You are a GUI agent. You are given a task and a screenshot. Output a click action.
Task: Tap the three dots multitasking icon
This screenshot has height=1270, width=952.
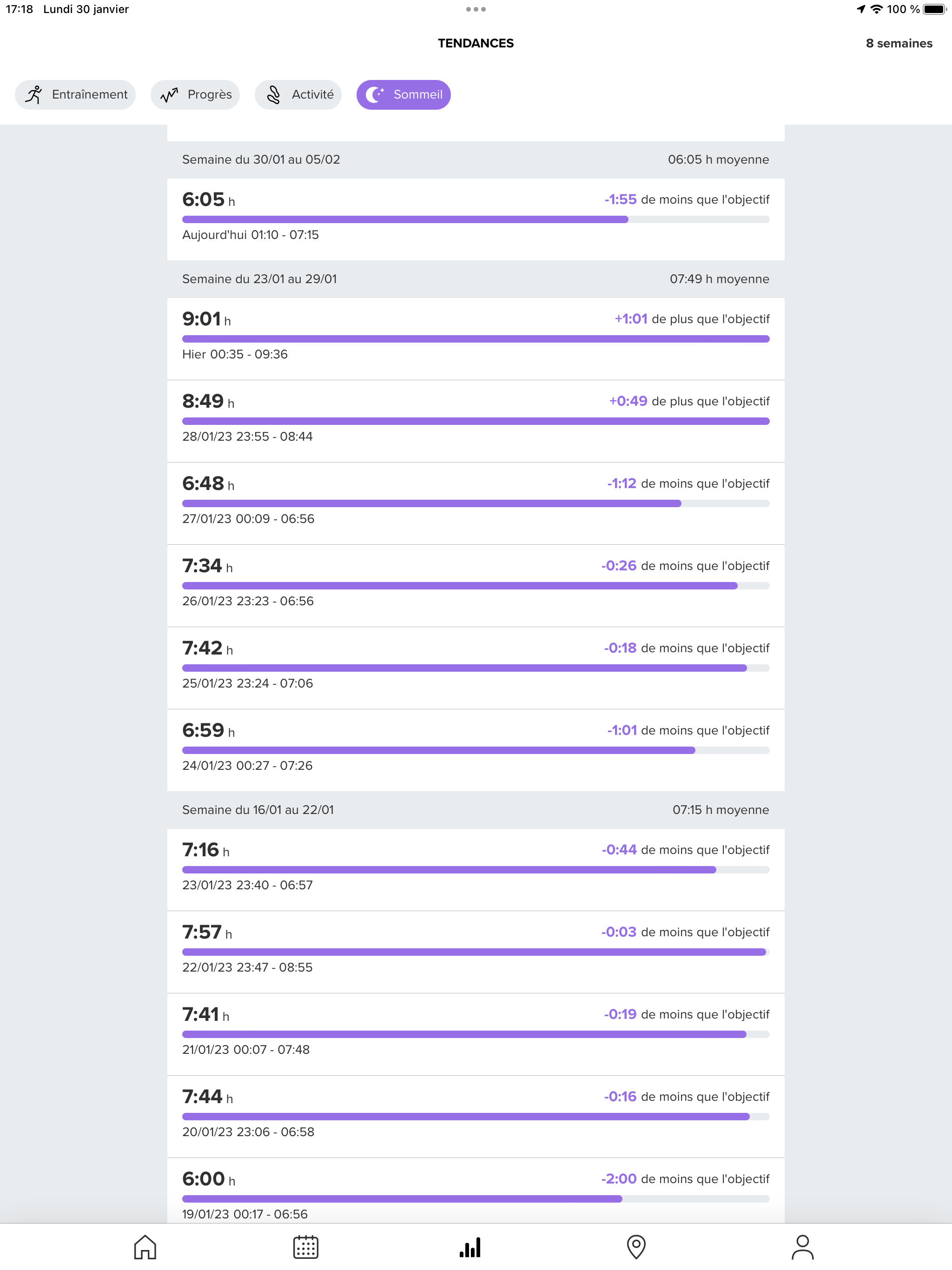476,9
